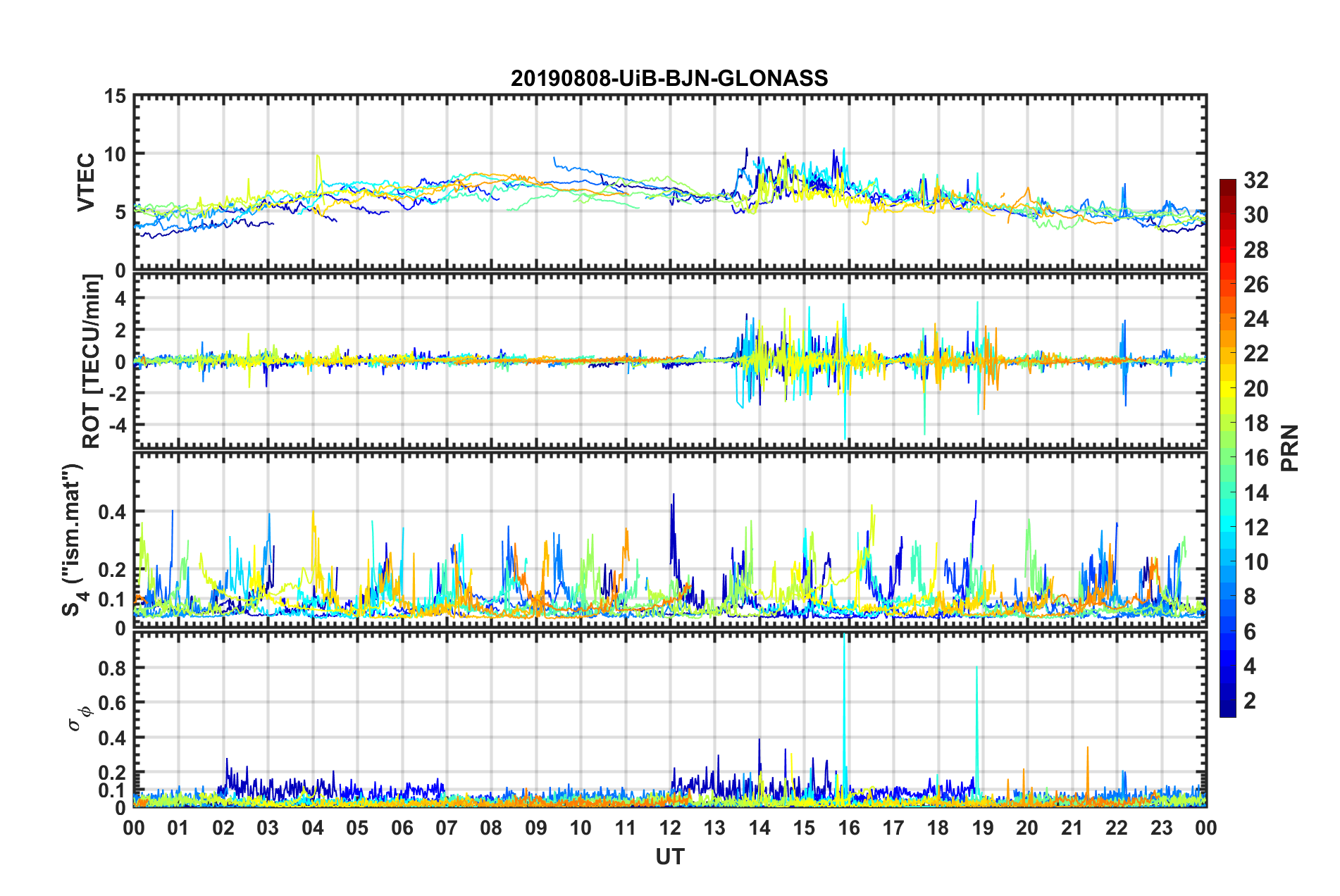Click colorbar tick value 24
Screen dimensions: 1340x896
coord(1255,319)
